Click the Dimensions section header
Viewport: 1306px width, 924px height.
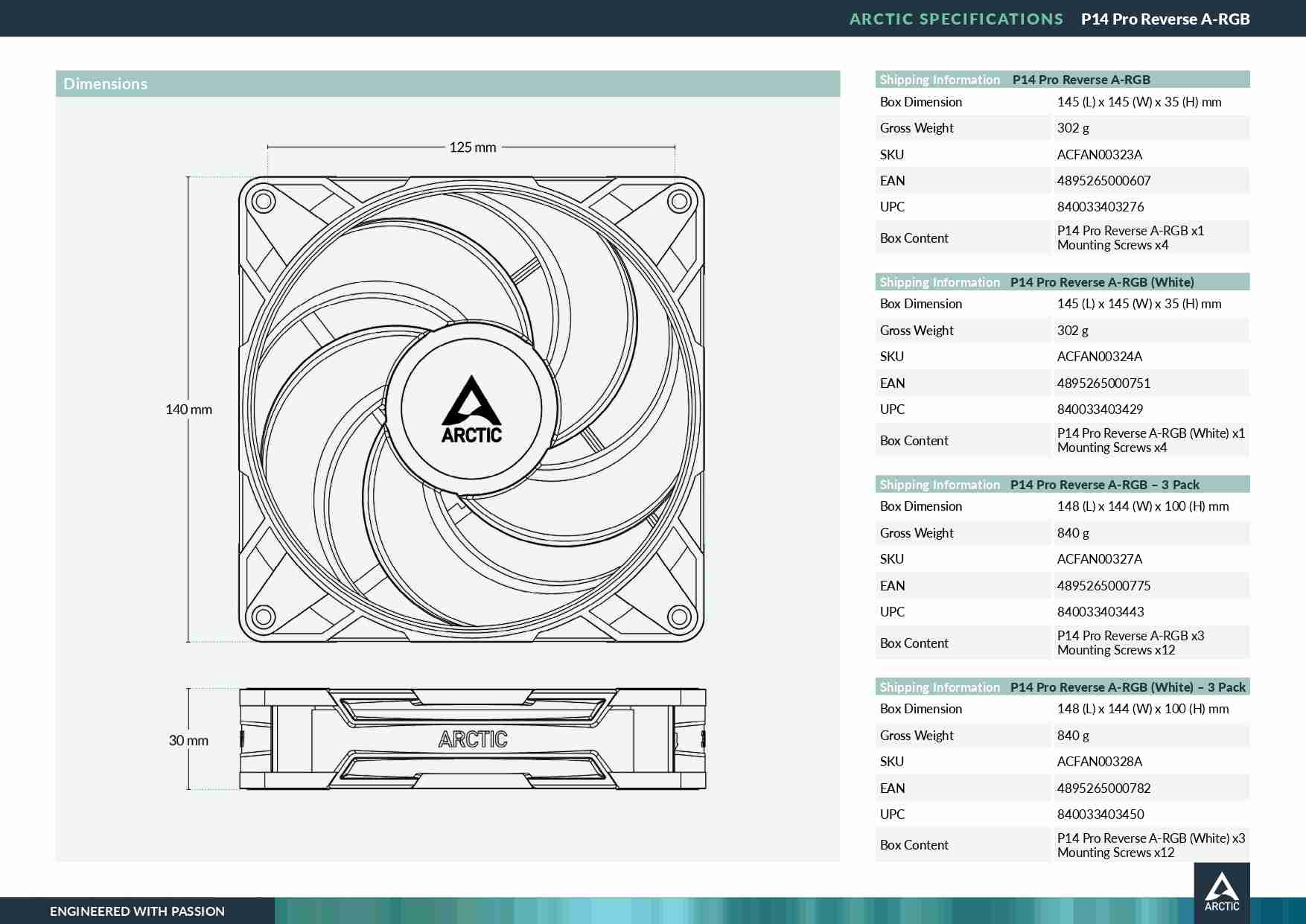(447, 84)
